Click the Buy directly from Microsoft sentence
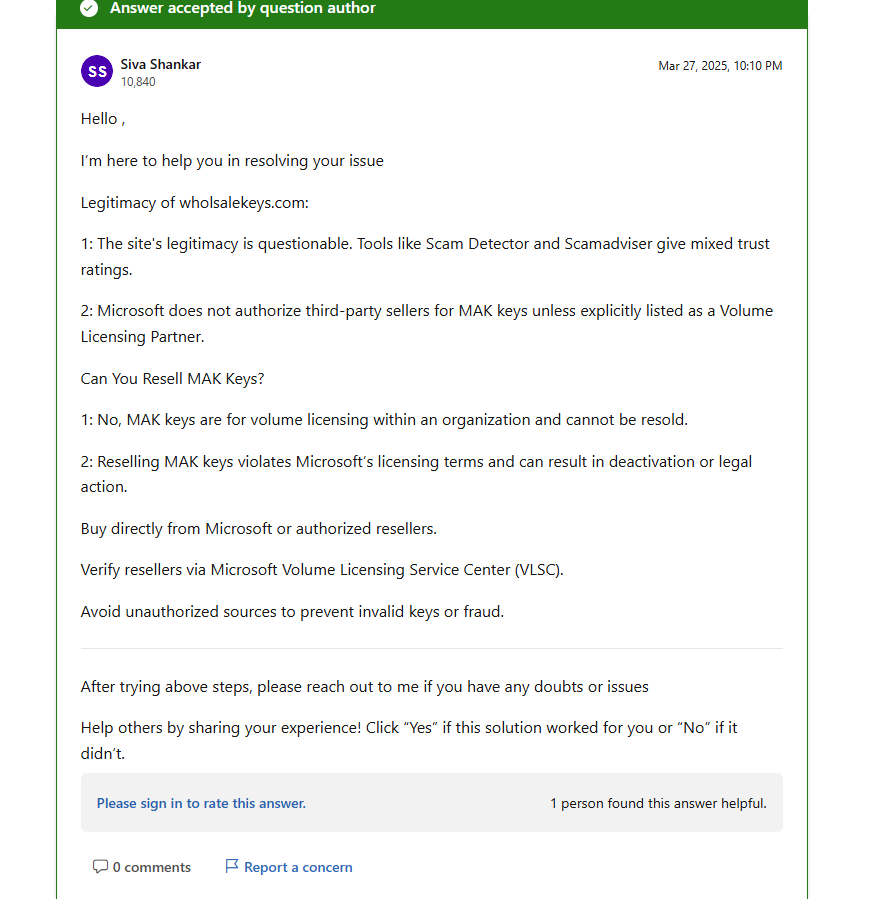This screenshot has height=899, width=869. click(259, 529)
